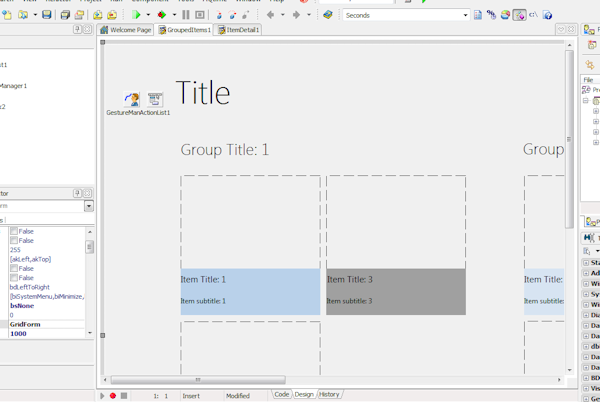Open the Seconds dropdown in the toolbar
The height and width of the screenshot is (402, 600).
[x=465, y=15]
